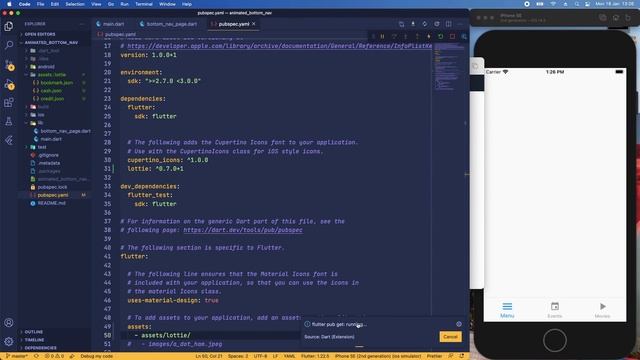
Task: Open editor More Actions ellipsis
Action: pos(460,24)
